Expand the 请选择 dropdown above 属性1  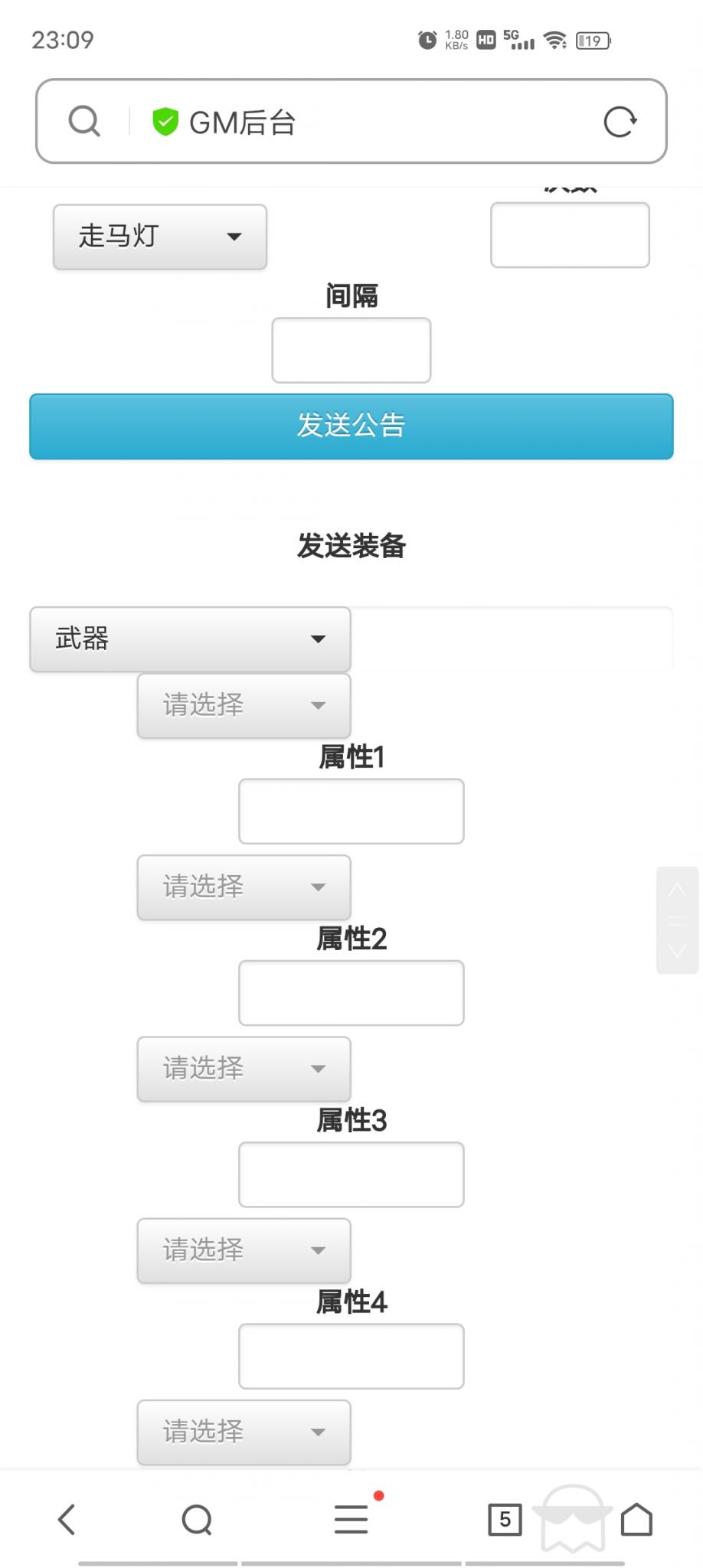coord(244,706)
